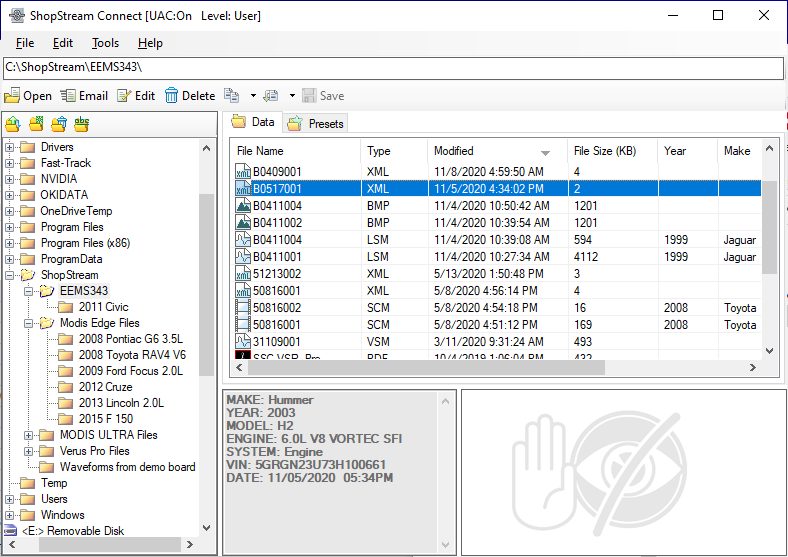Screen dimensions: 788x557
Task: Expand the MODIS ULTRA Files folder
Action: [x=28, y=435]
